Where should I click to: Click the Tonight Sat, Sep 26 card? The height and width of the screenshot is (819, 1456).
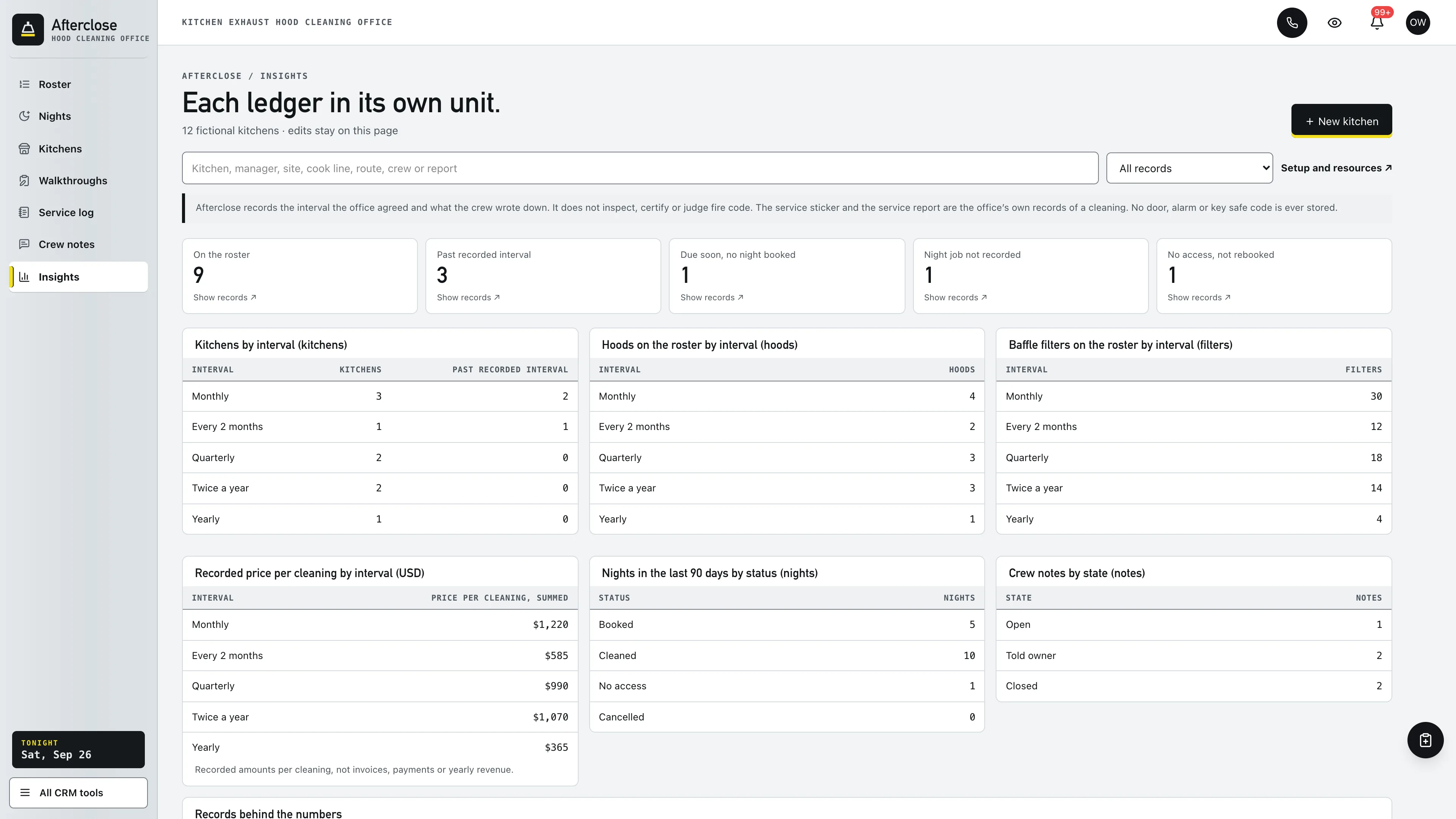point(78,750)
